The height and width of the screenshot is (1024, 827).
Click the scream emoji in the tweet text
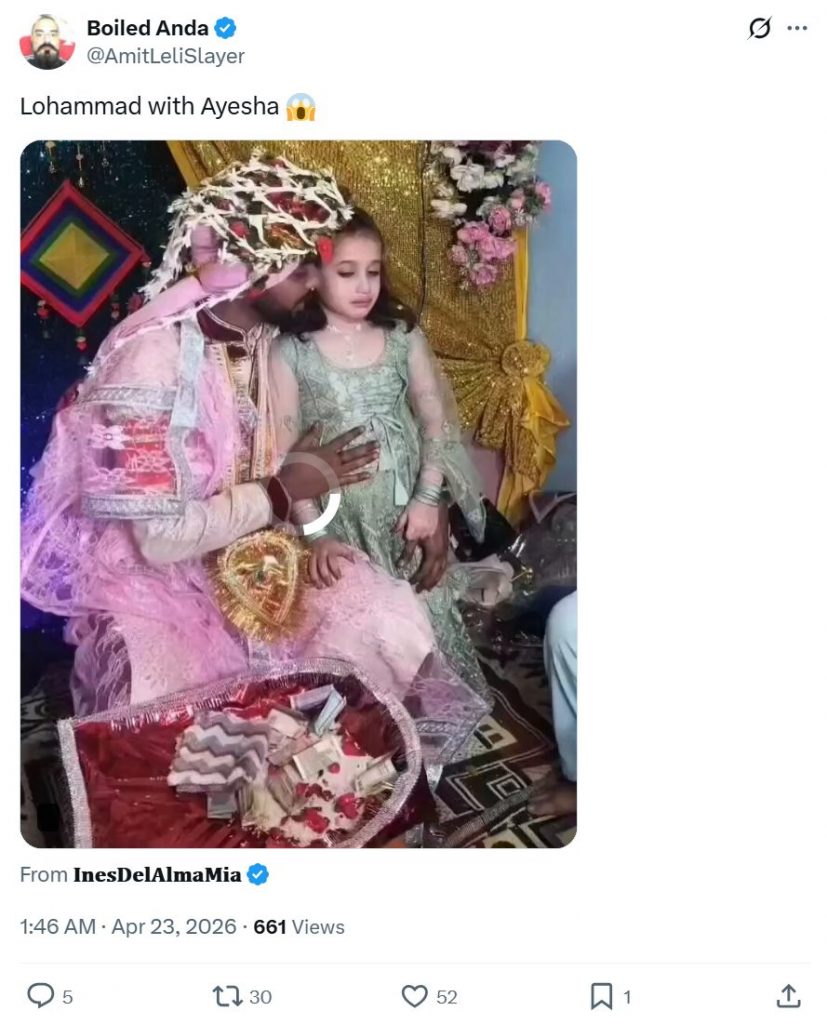(x=300, y=106)
